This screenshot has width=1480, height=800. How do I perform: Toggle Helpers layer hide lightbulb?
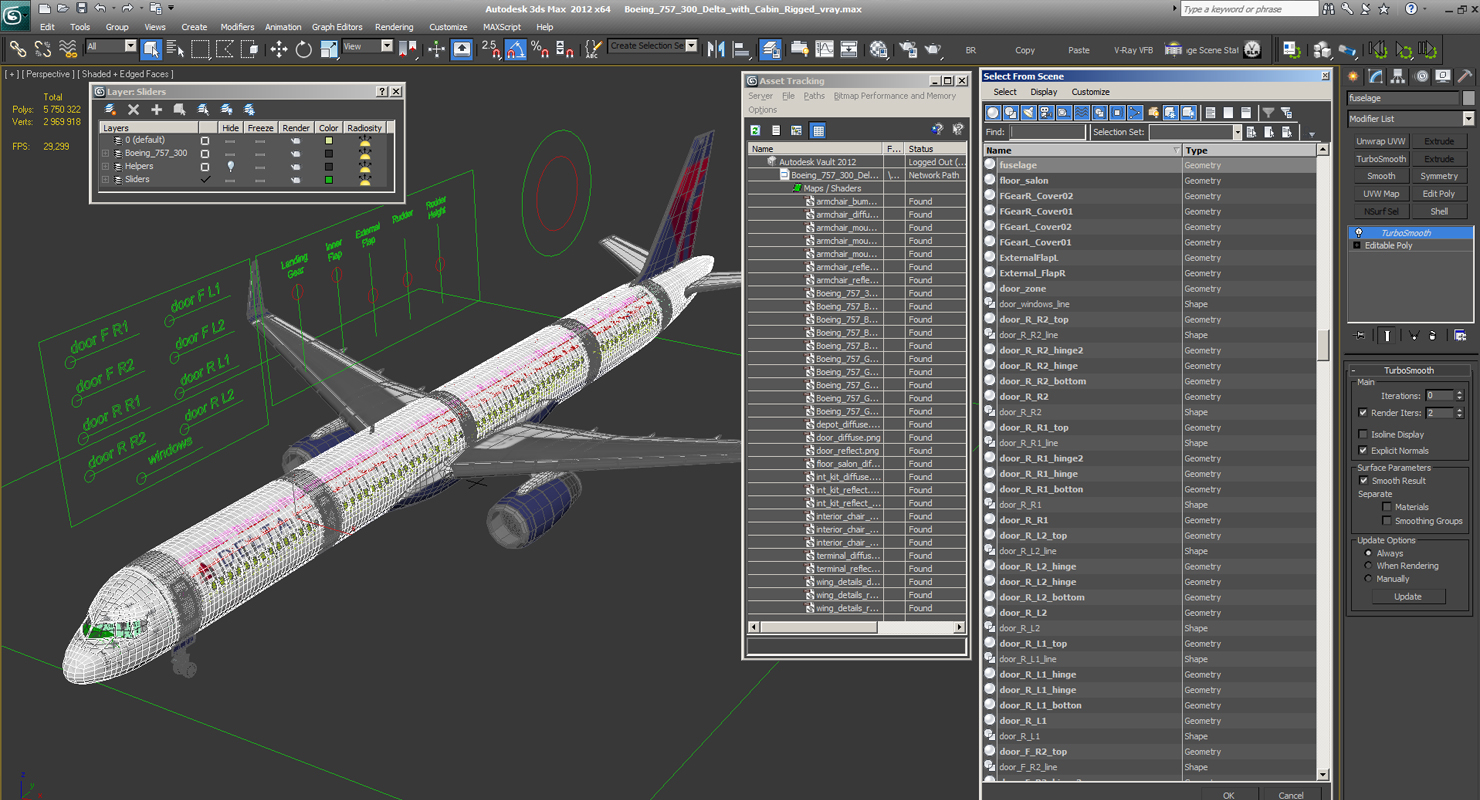[231, 166]
